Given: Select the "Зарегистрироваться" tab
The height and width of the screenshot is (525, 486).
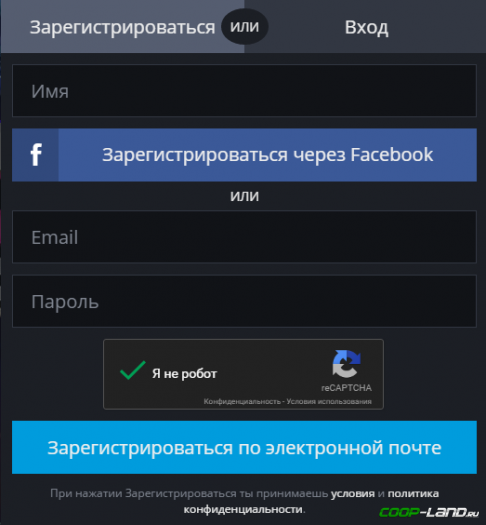Looking at the screenshot, I should click(x=122, y=27).
